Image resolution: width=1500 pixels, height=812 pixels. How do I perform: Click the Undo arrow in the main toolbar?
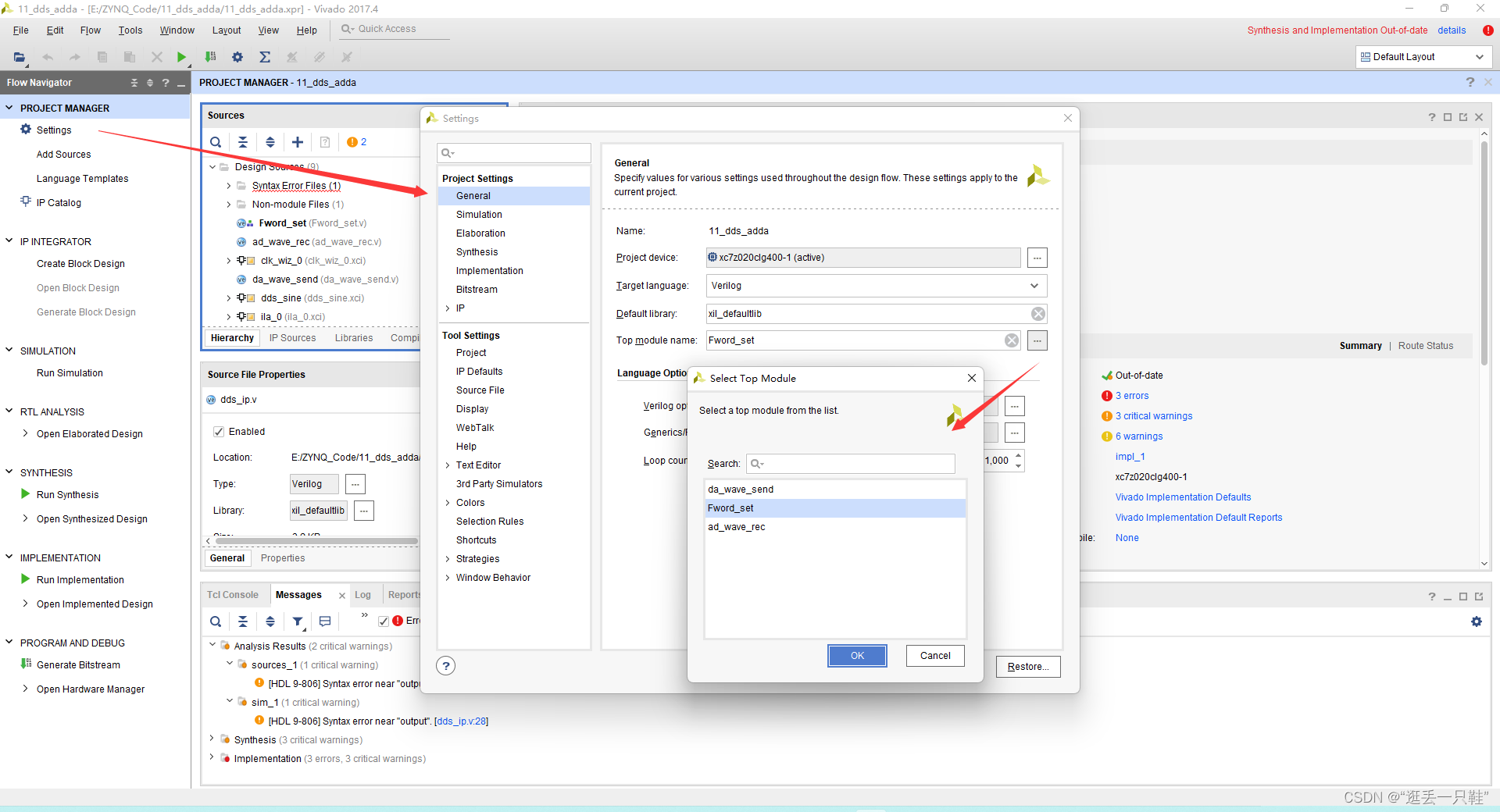(x=48, y=57)
